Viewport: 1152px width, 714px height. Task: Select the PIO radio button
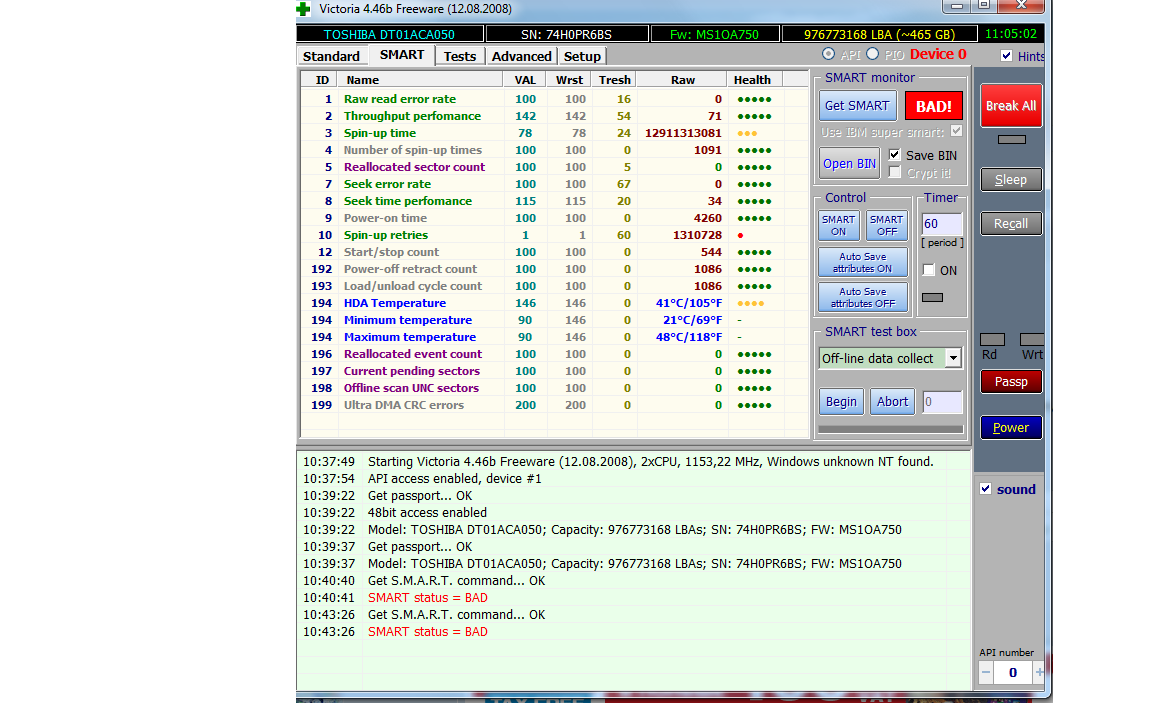point(873,54)
